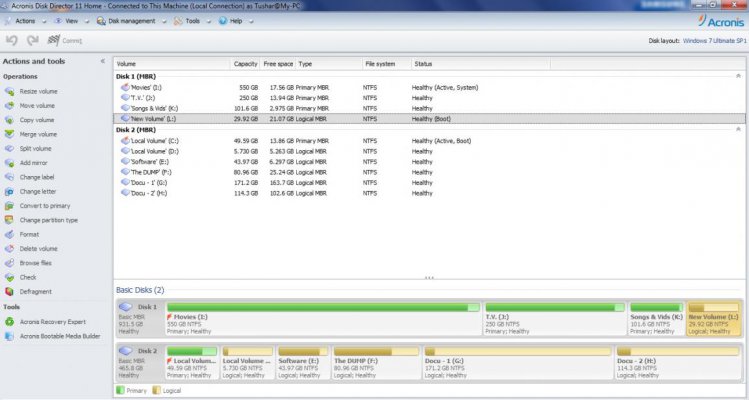Open the Tools menu
This screenshot has height=400, width=749.
193,21
